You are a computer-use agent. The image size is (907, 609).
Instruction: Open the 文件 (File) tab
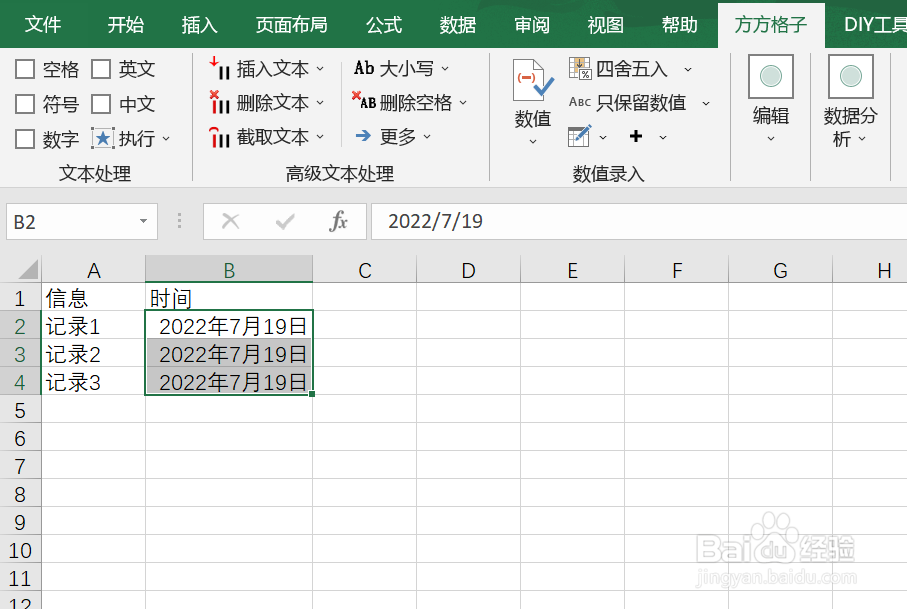coord(43,24)
